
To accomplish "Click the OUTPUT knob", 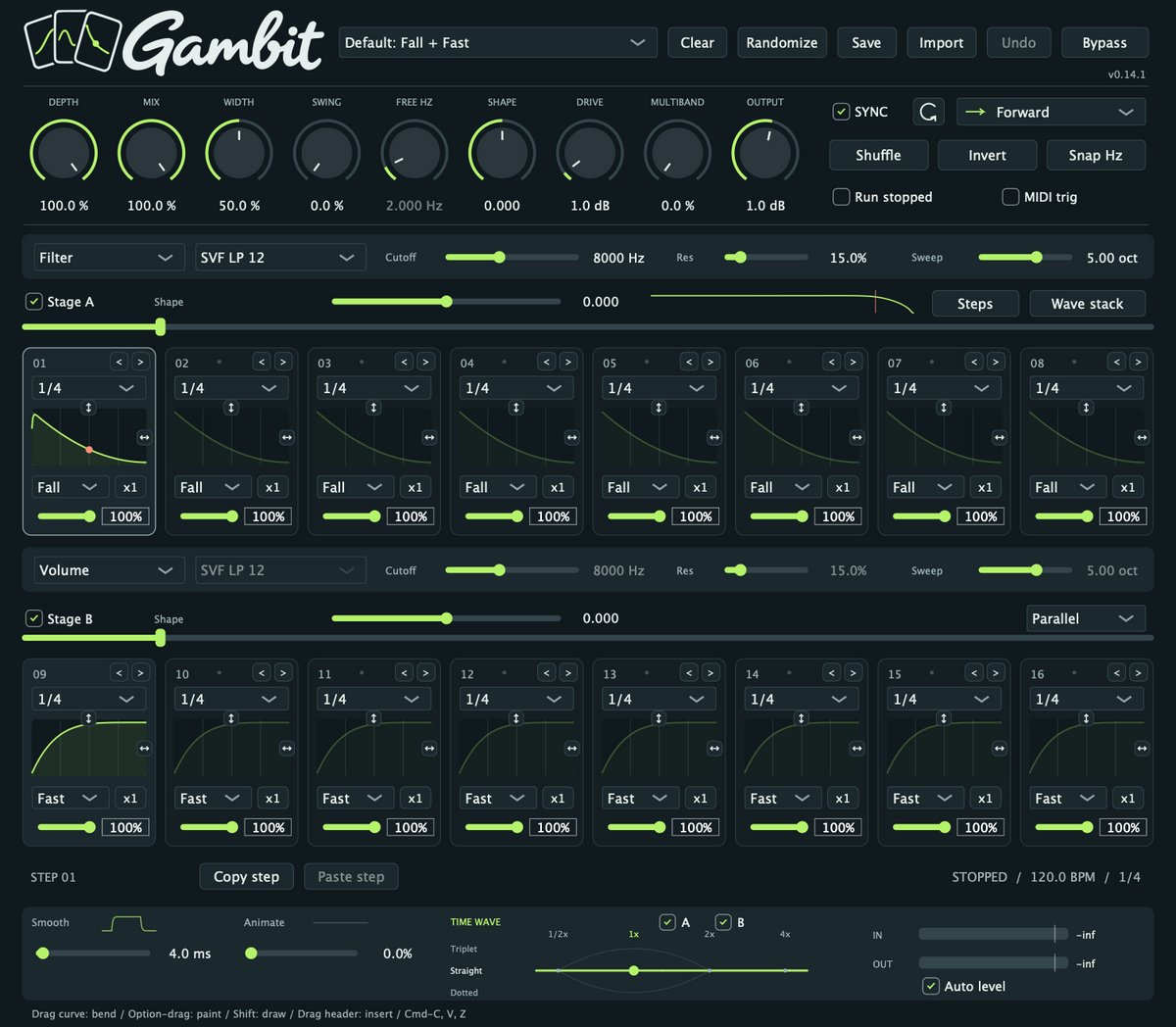I will point(765,153).
